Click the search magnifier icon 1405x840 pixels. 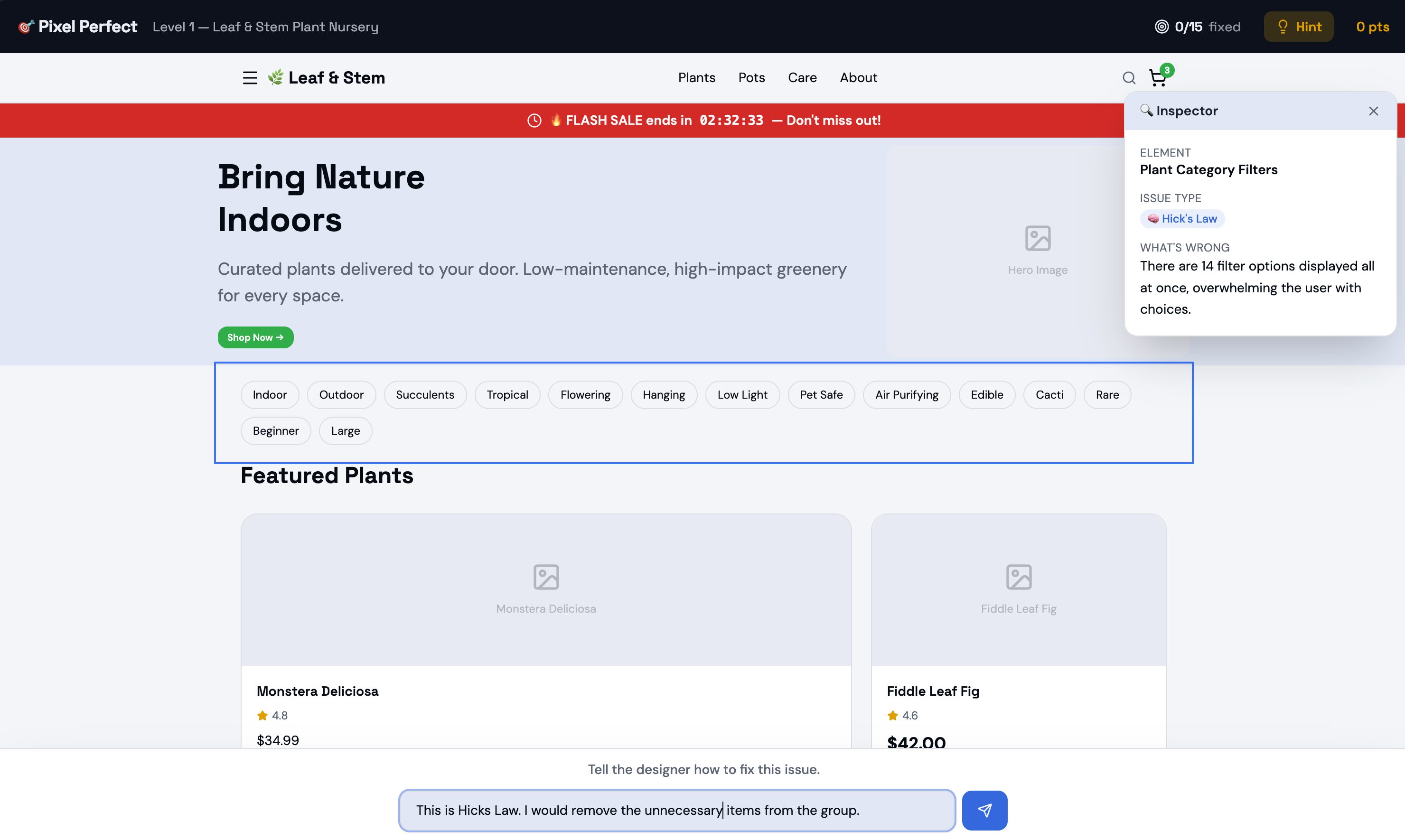click(x=1129, y=77)
